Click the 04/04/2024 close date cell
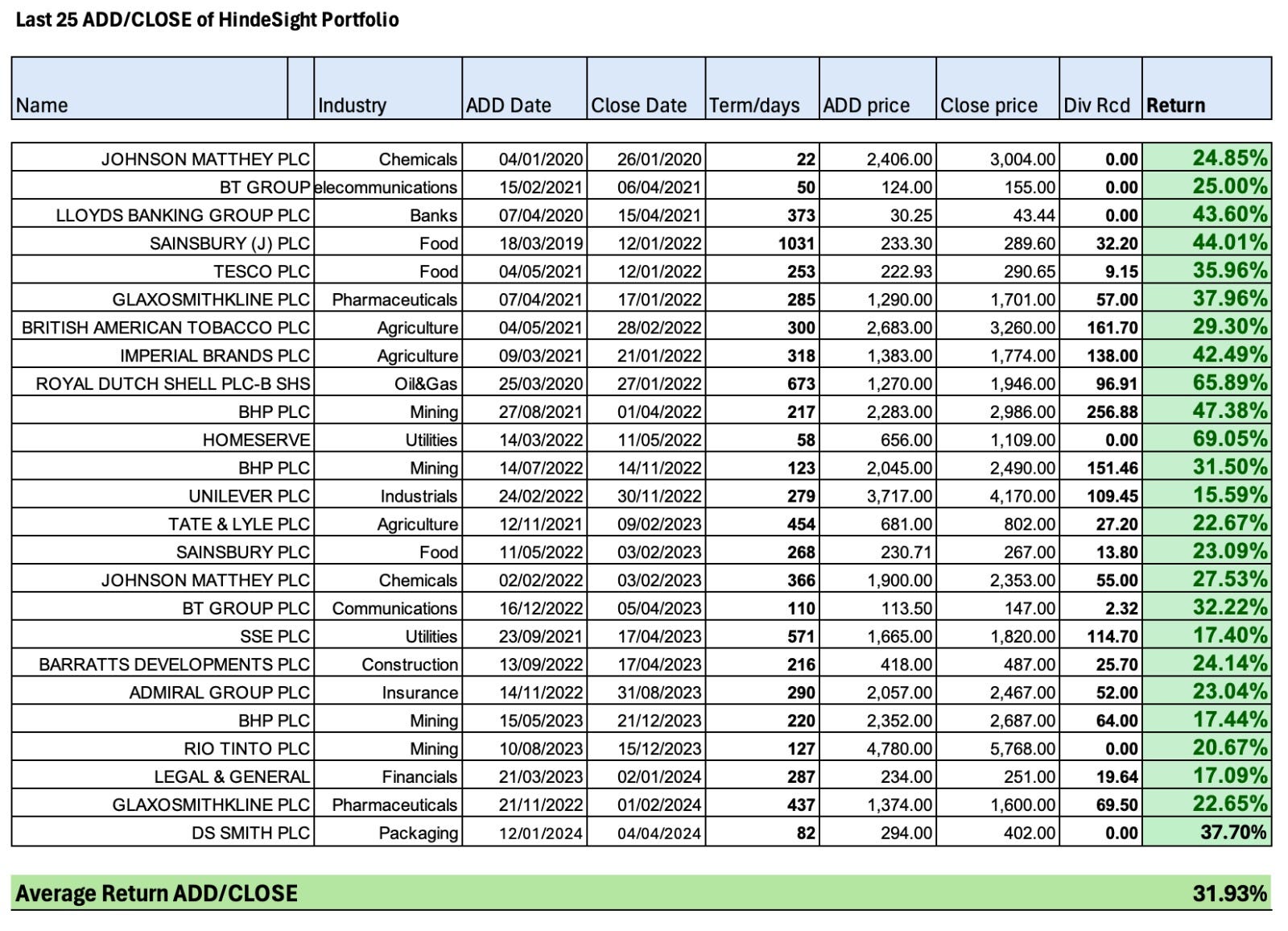The image size is (1288, 931). [646, 833]
